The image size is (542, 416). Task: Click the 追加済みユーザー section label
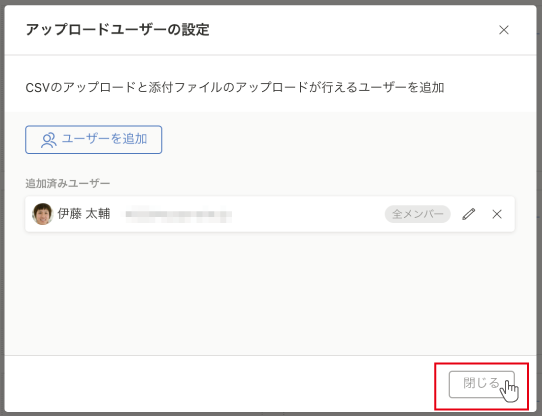point(68,183)
